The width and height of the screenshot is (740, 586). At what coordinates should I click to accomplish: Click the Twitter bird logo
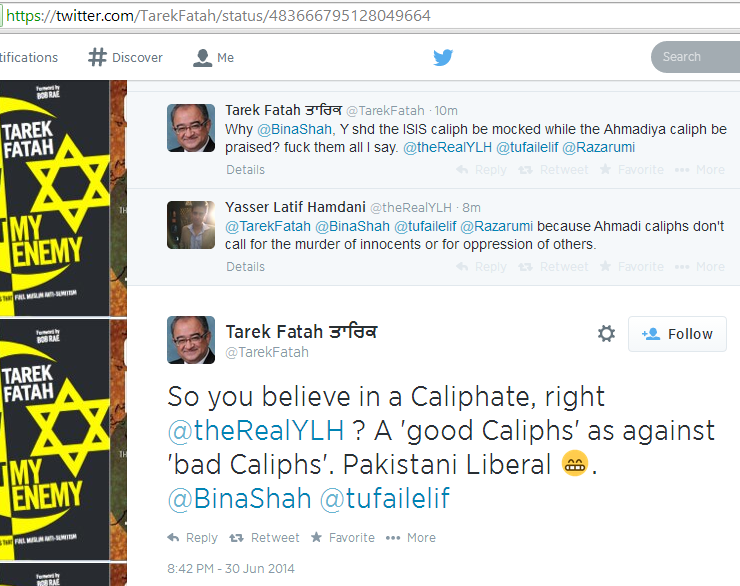coord(443,57)
